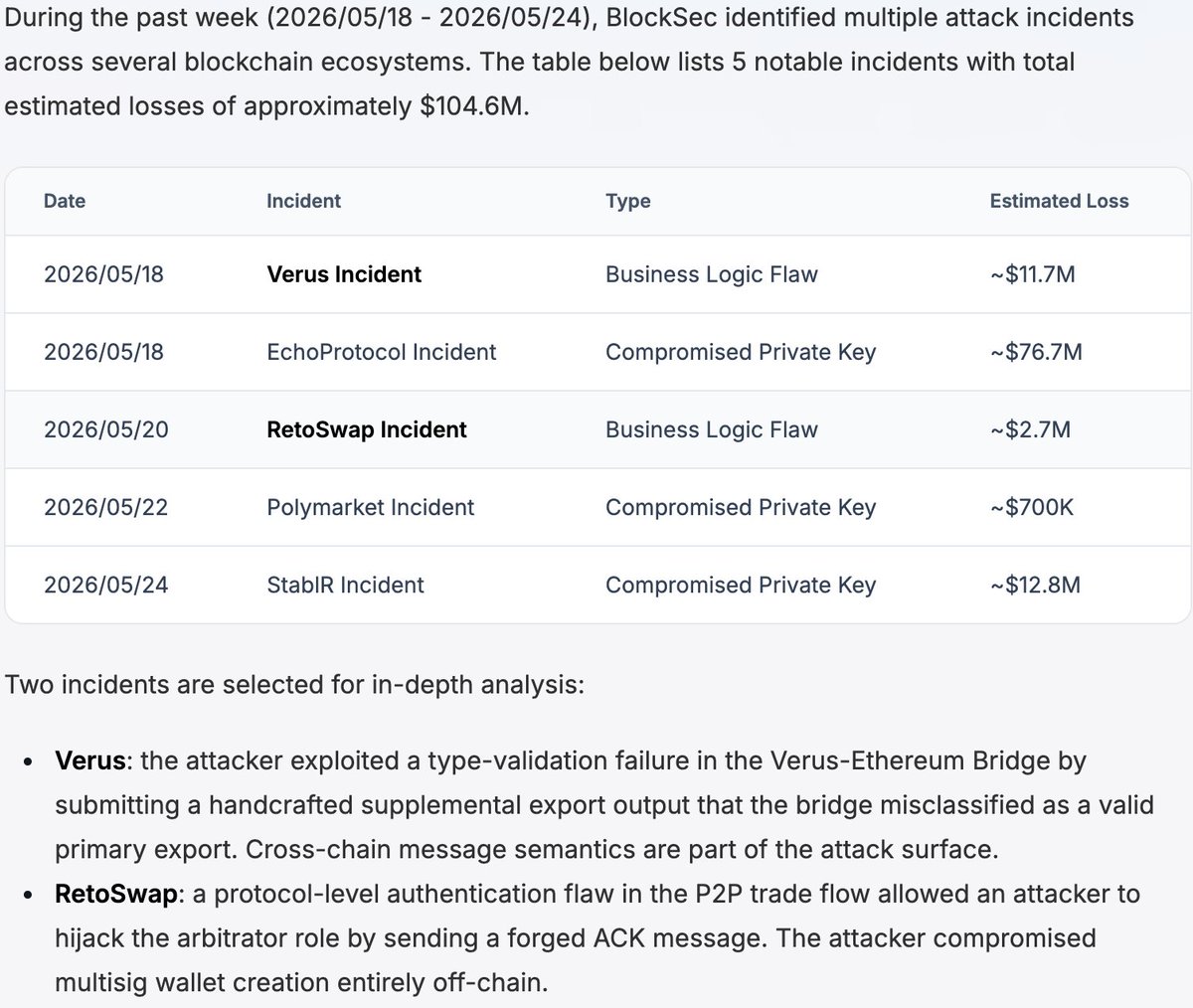Image resolution: width=1193 pixels, height=1008 pixels.
Task: Open the RetoSwap Incident link
Action: 367,429
